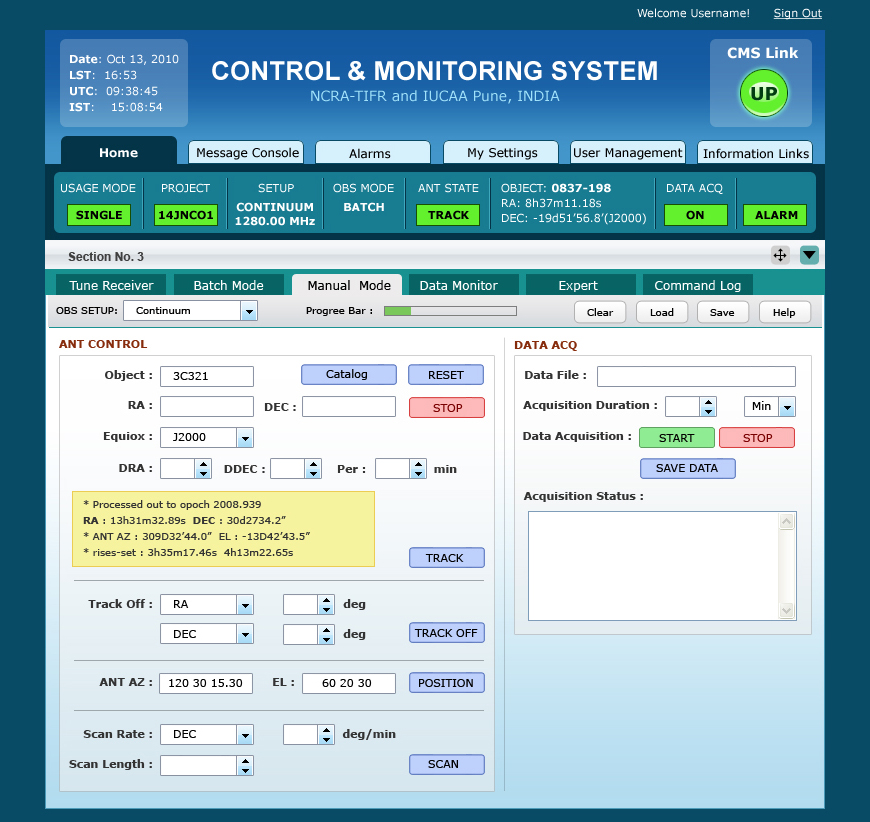Click the move section crosshair icon
The image size is (870, 822).
coord(780,255)
